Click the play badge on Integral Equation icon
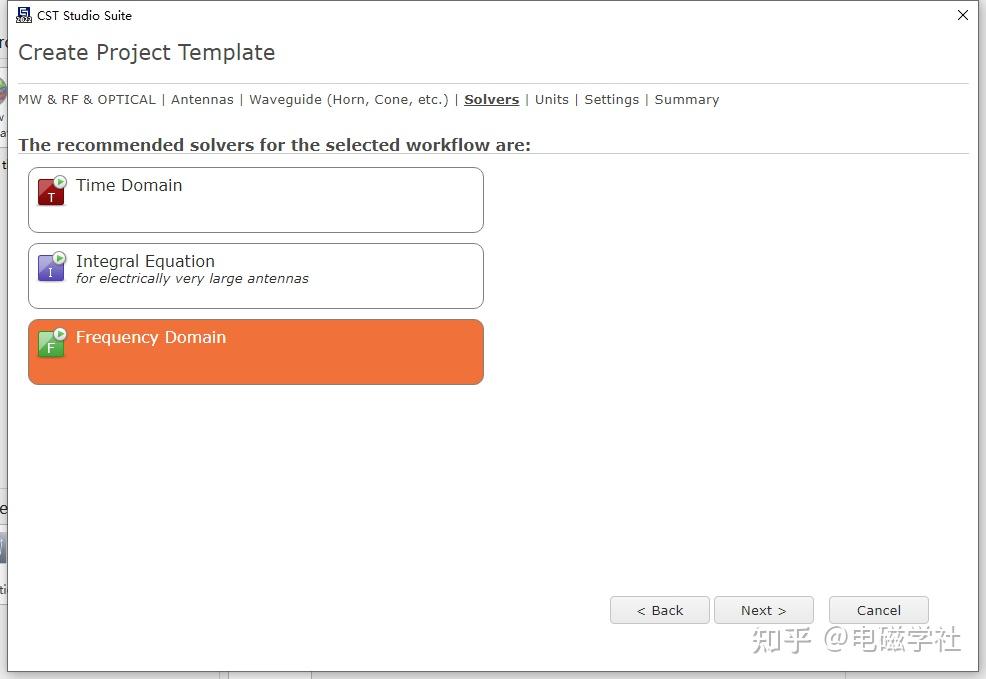Image resolution: width=986 pixels, height=679 pixels. click(x=57, y=257)
